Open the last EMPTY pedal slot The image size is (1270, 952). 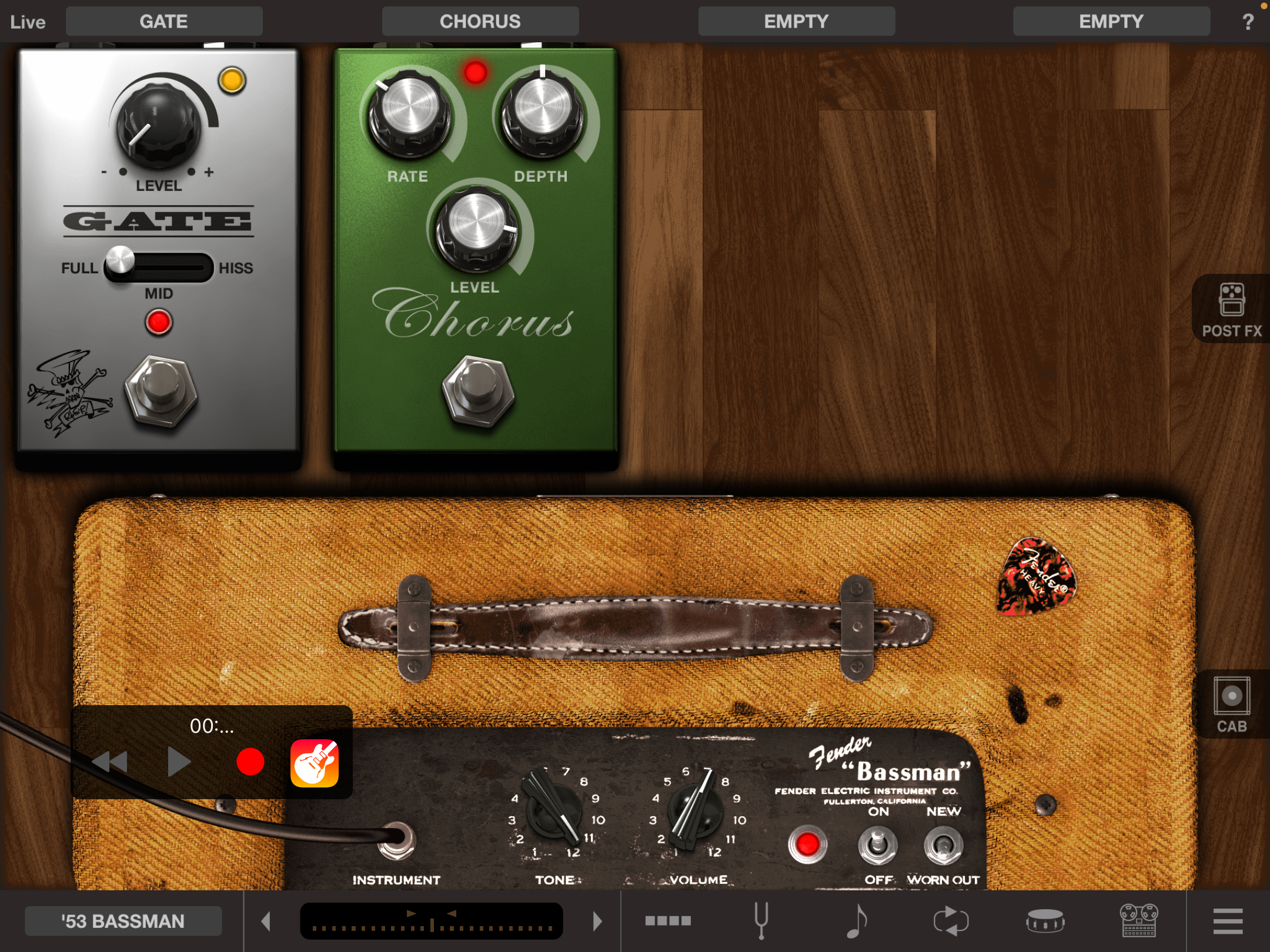click(x=1111, y=22)
